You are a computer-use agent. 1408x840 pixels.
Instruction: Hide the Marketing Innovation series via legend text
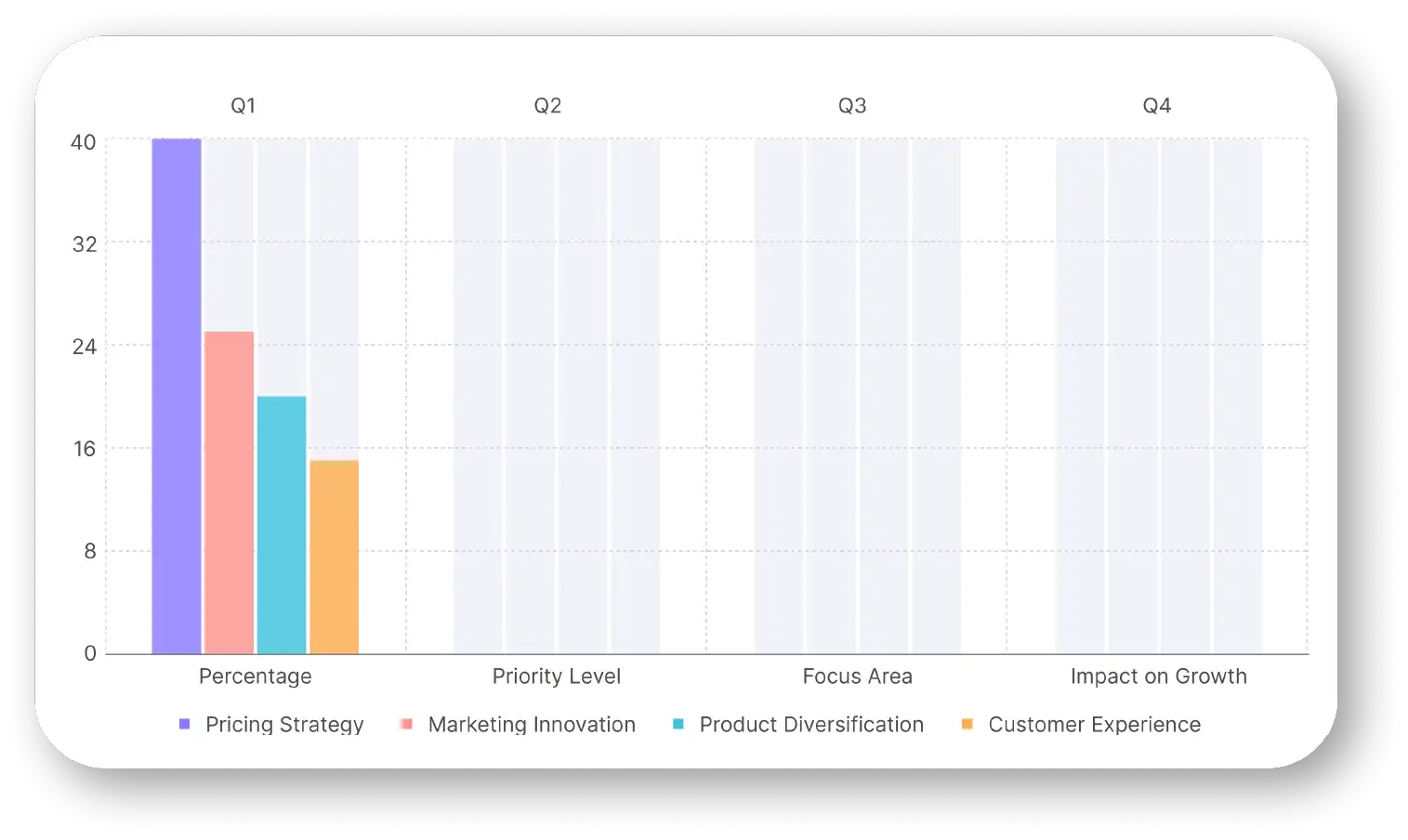click(532, 725)
